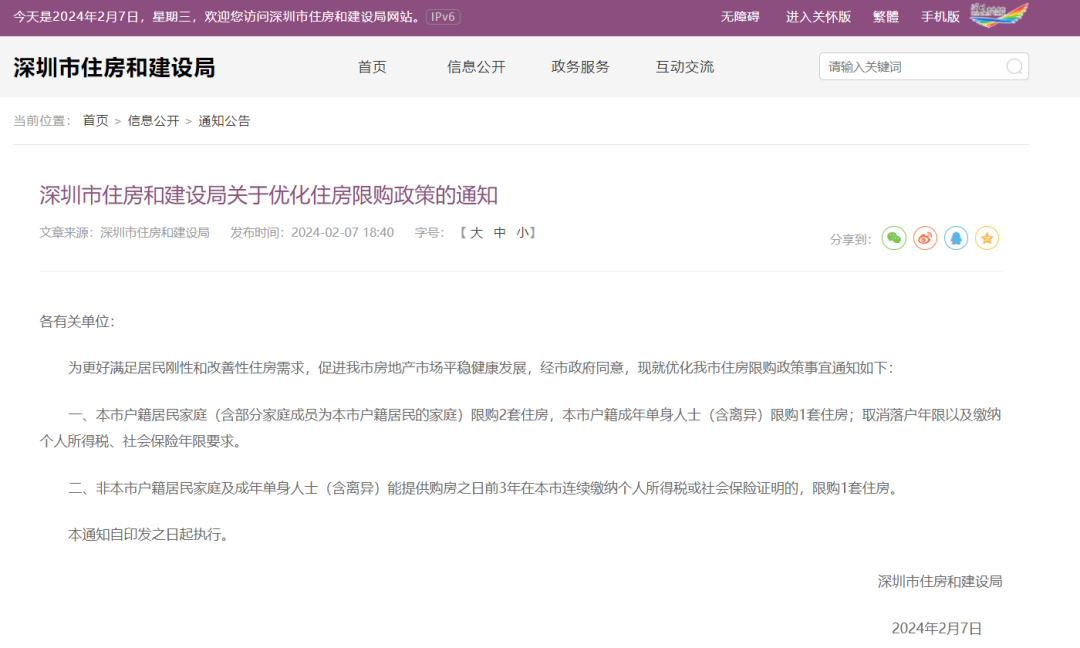Click the closing date 2024年2月7日
This screenshot has height=648, width=1080.
[x=937, y=628]
